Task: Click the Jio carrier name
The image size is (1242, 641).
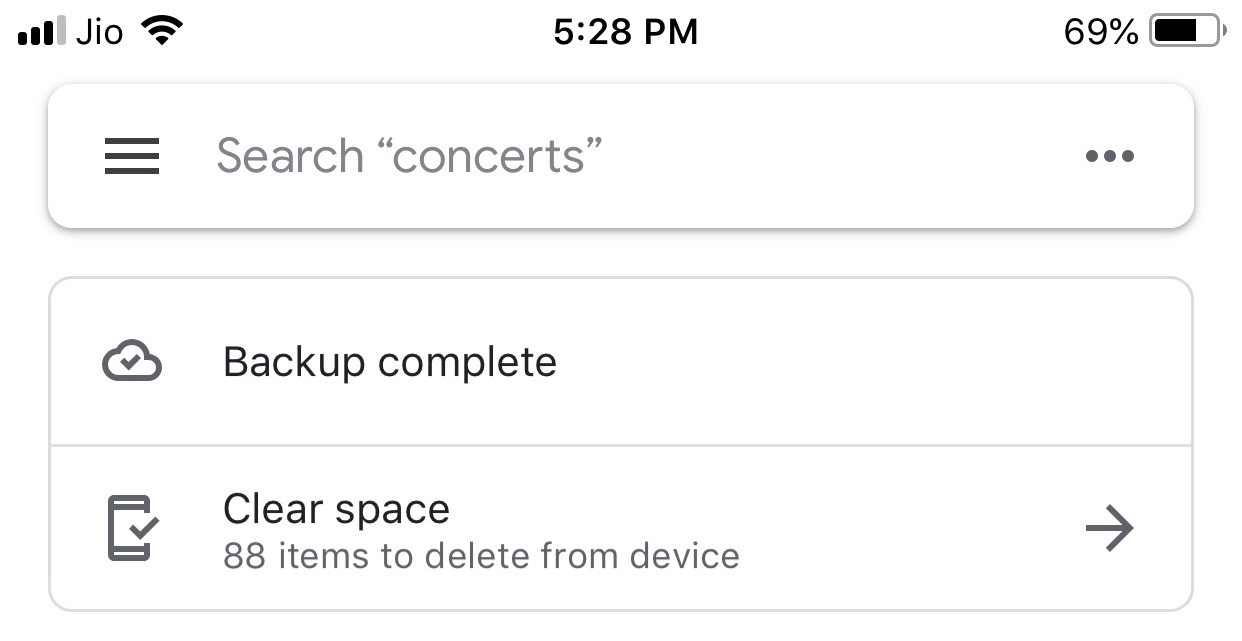Action: (x=99, y=32)
